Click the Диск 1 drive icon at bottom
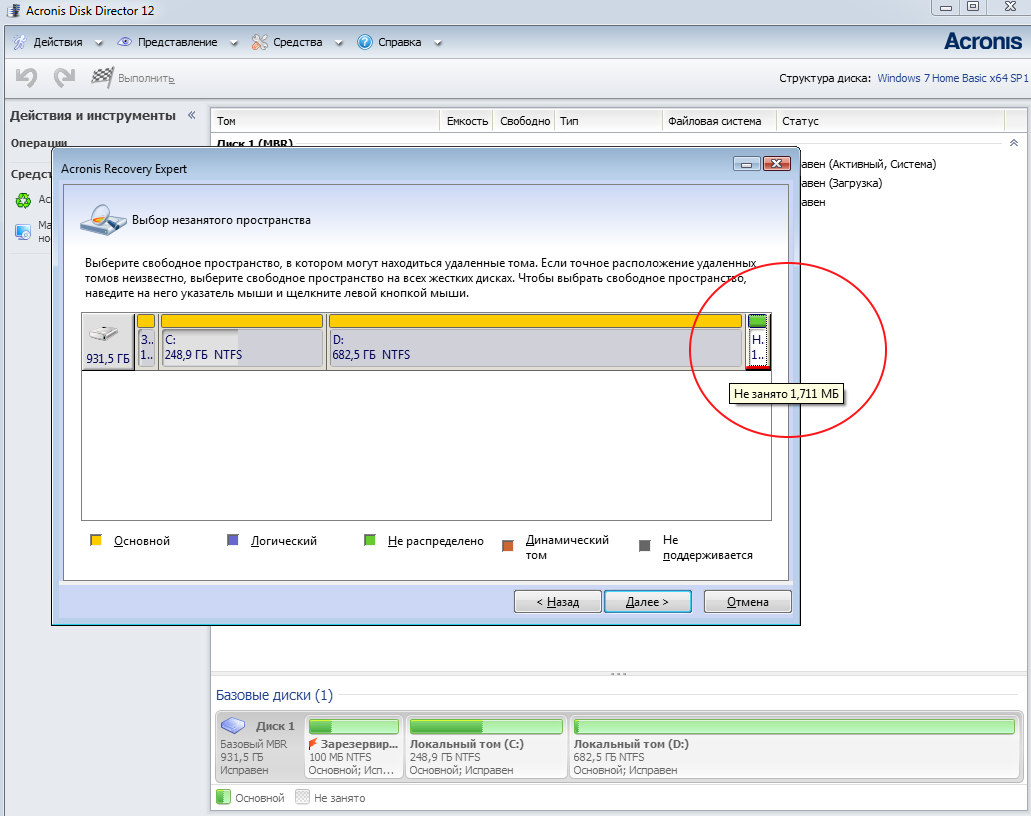The width and height of the screenshot is (1031, 816). [x=233, y=725]
